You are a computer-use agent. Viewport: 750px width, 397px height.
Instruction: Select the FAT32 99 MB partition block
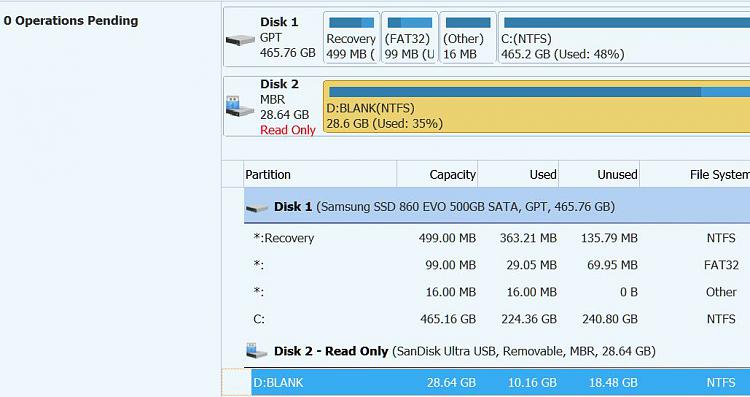[410, 37]
